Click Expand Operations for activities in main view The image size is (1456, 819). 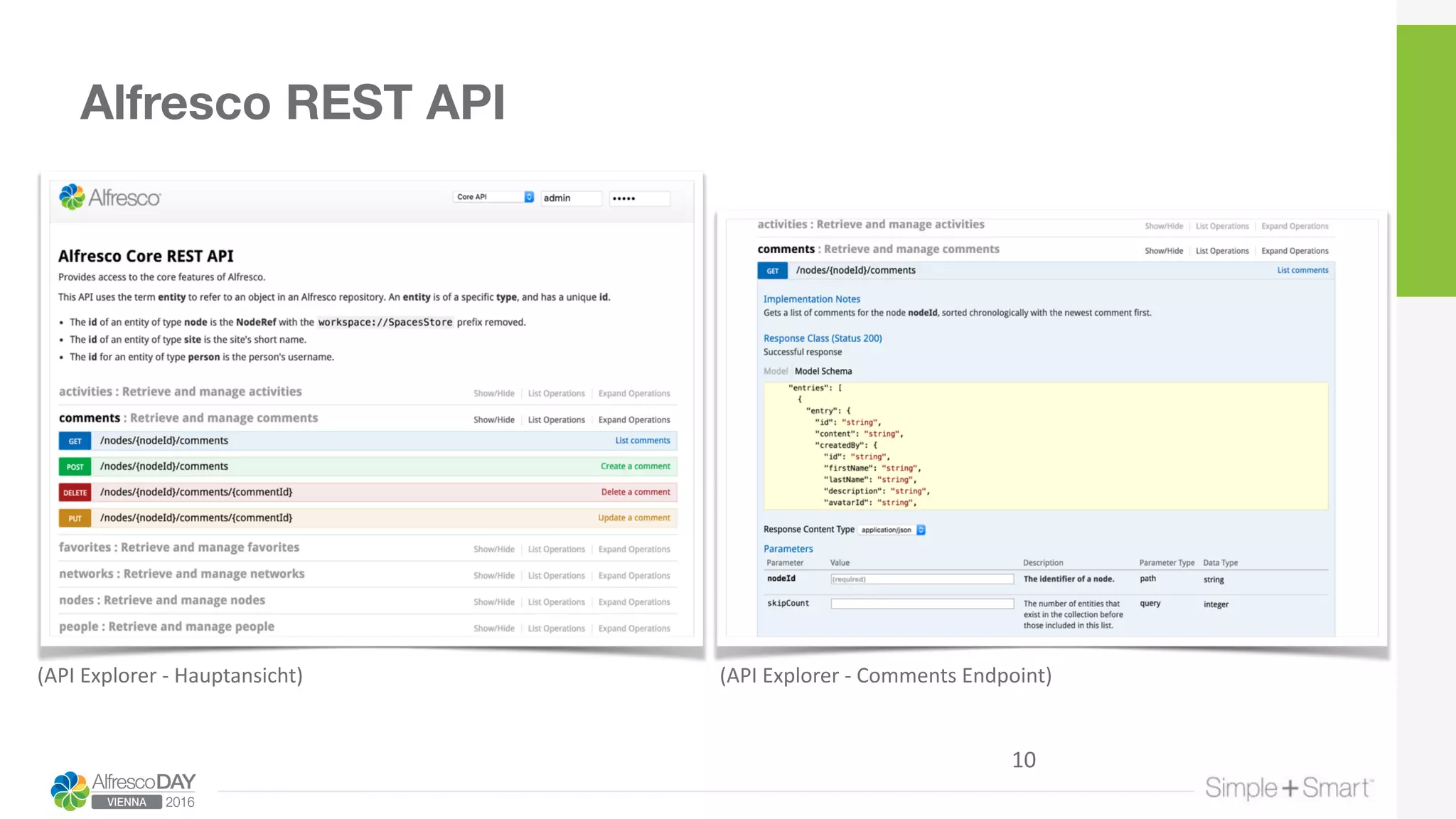[x=634, y=394]
